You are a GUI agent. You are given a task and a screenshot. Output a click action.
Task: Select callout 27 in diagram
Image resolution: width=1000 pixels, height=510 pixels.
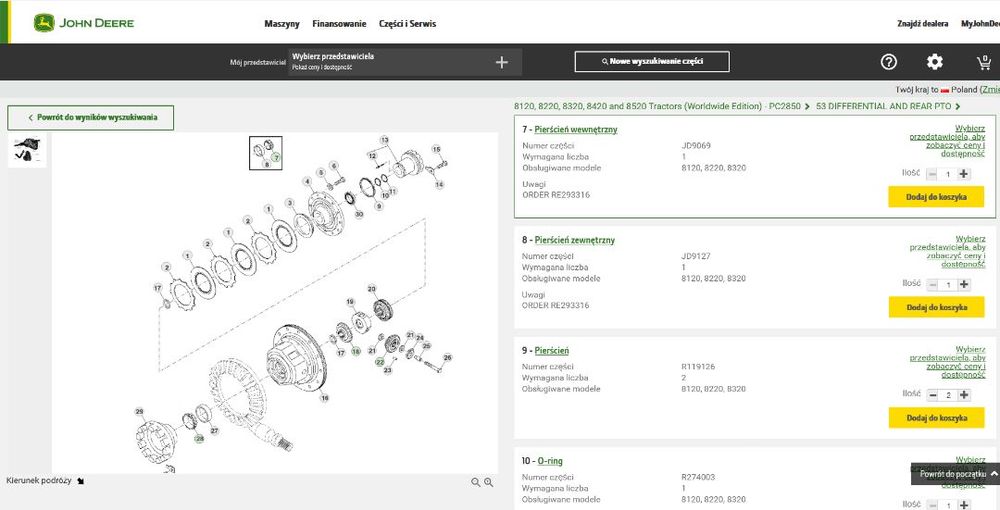point(214,431)
